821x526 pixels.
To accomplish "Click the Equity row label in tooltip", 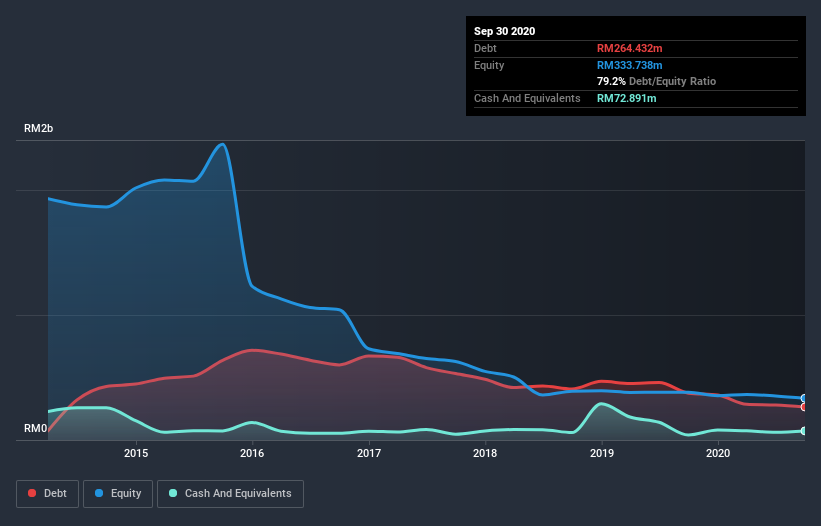I will pyautogui.click(x=489, y=65).
